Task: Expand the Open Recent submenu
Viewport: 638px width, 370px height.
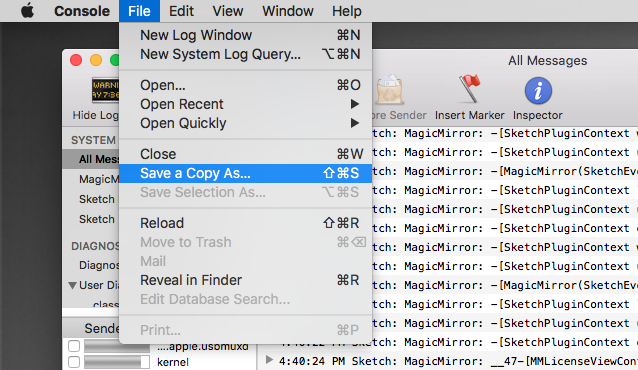Action: [x=245, y=104]
